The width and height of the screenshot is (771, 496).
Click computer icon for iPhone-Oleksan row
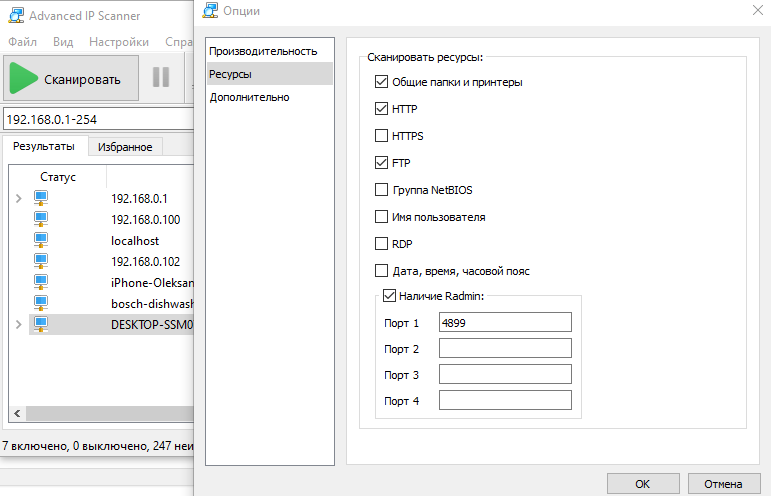click(x=41, y=282)
